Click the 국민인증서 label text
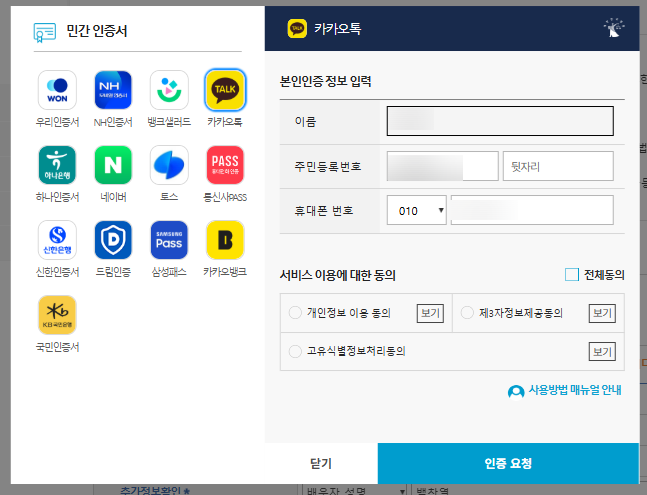The width and height of the screenshot is (647, 495). (x=57, y=347)
